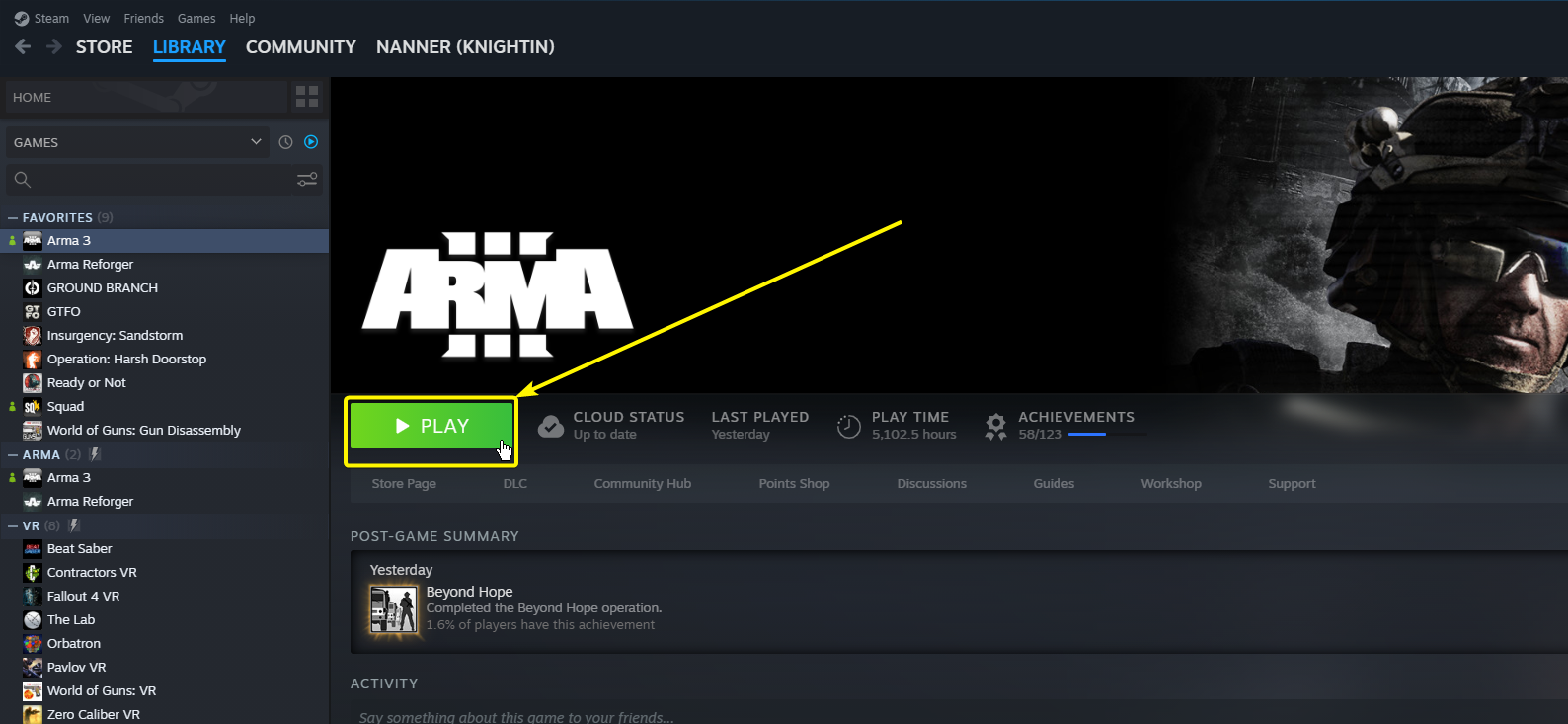Go back with the left arrow

[24, 46]
